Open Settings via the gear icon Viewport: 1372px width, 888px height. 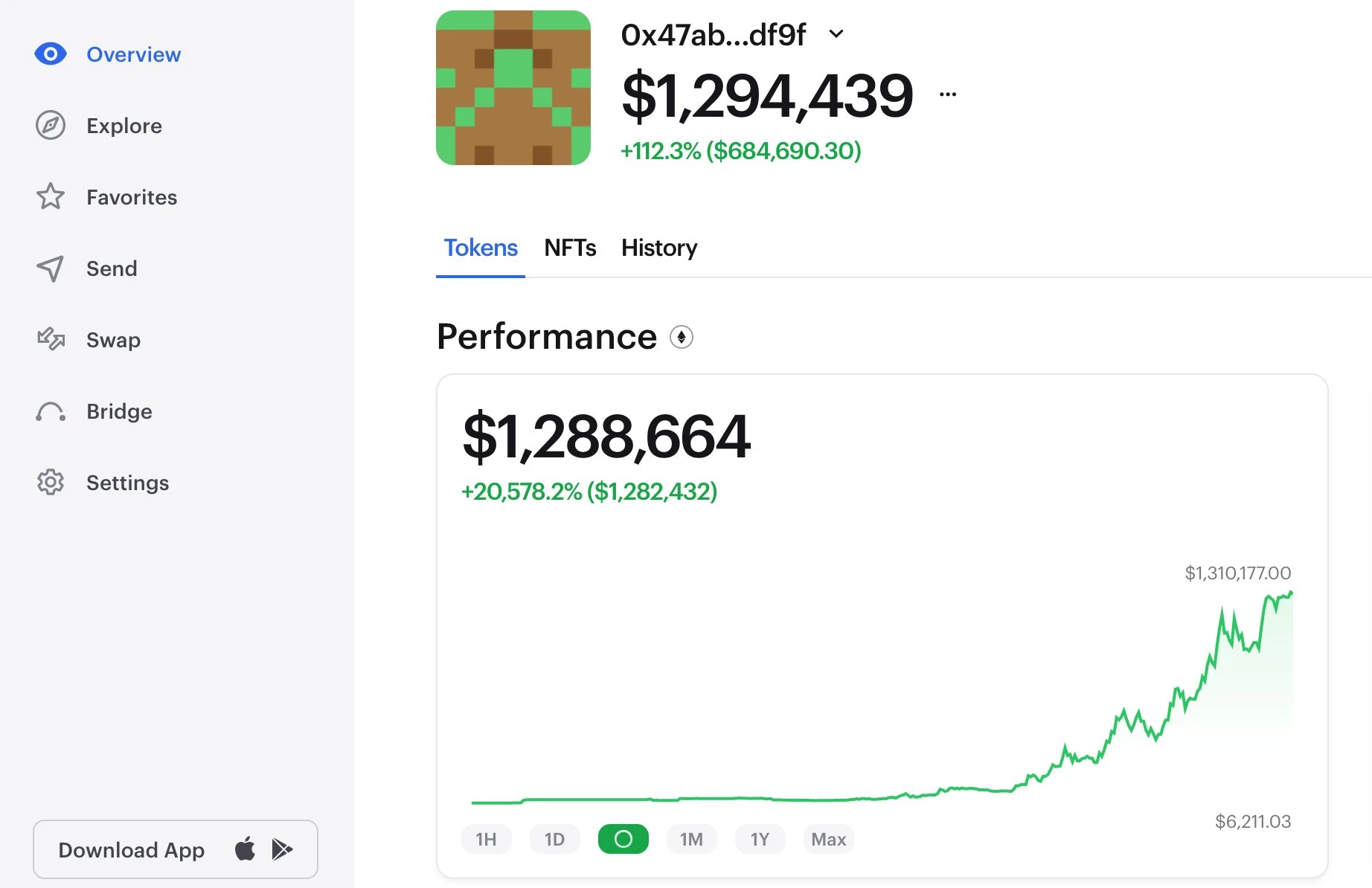pyautogui.click(x=51, y=483)
